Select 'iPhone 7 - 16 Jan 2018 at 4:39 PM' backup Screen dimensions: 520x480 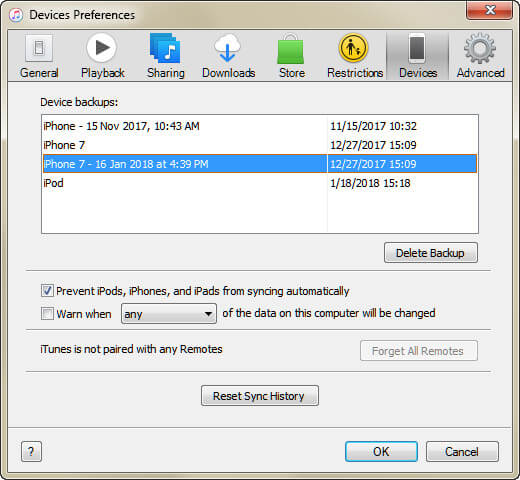[x=260, y=164]
